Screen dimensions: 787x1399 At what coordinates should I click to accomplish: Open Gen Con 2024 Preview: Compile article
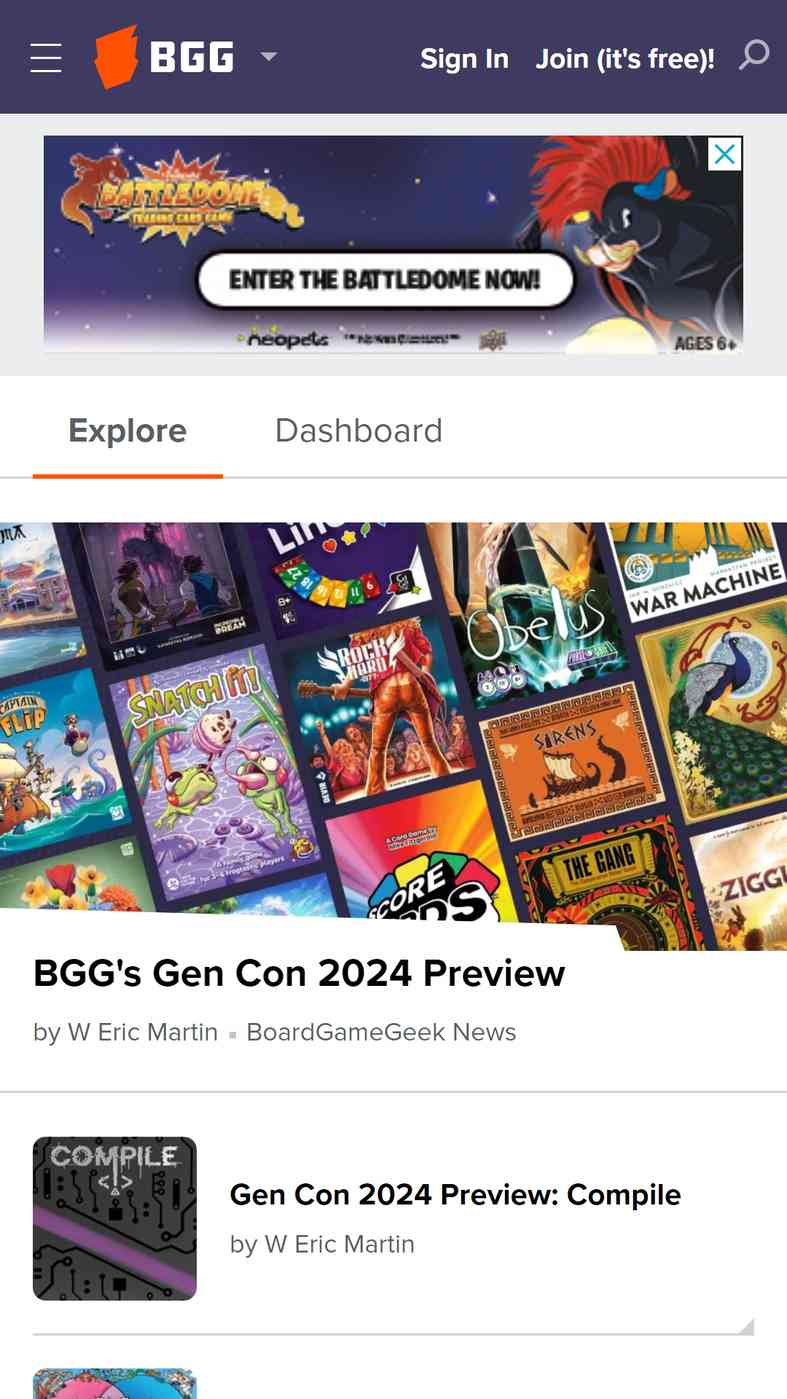point(455,1194)
